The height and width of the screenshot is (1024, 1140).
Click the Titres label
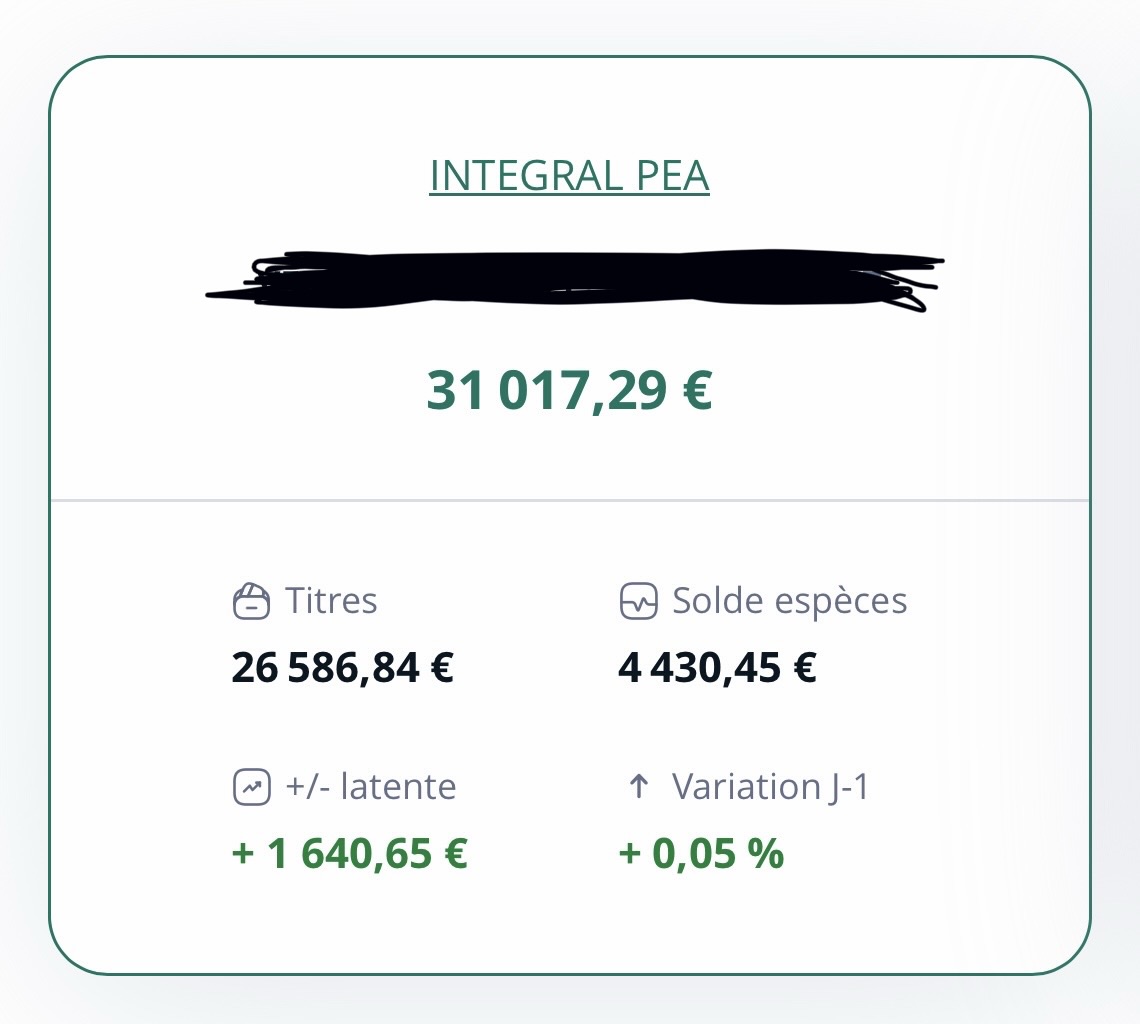(x=331, y=601)
